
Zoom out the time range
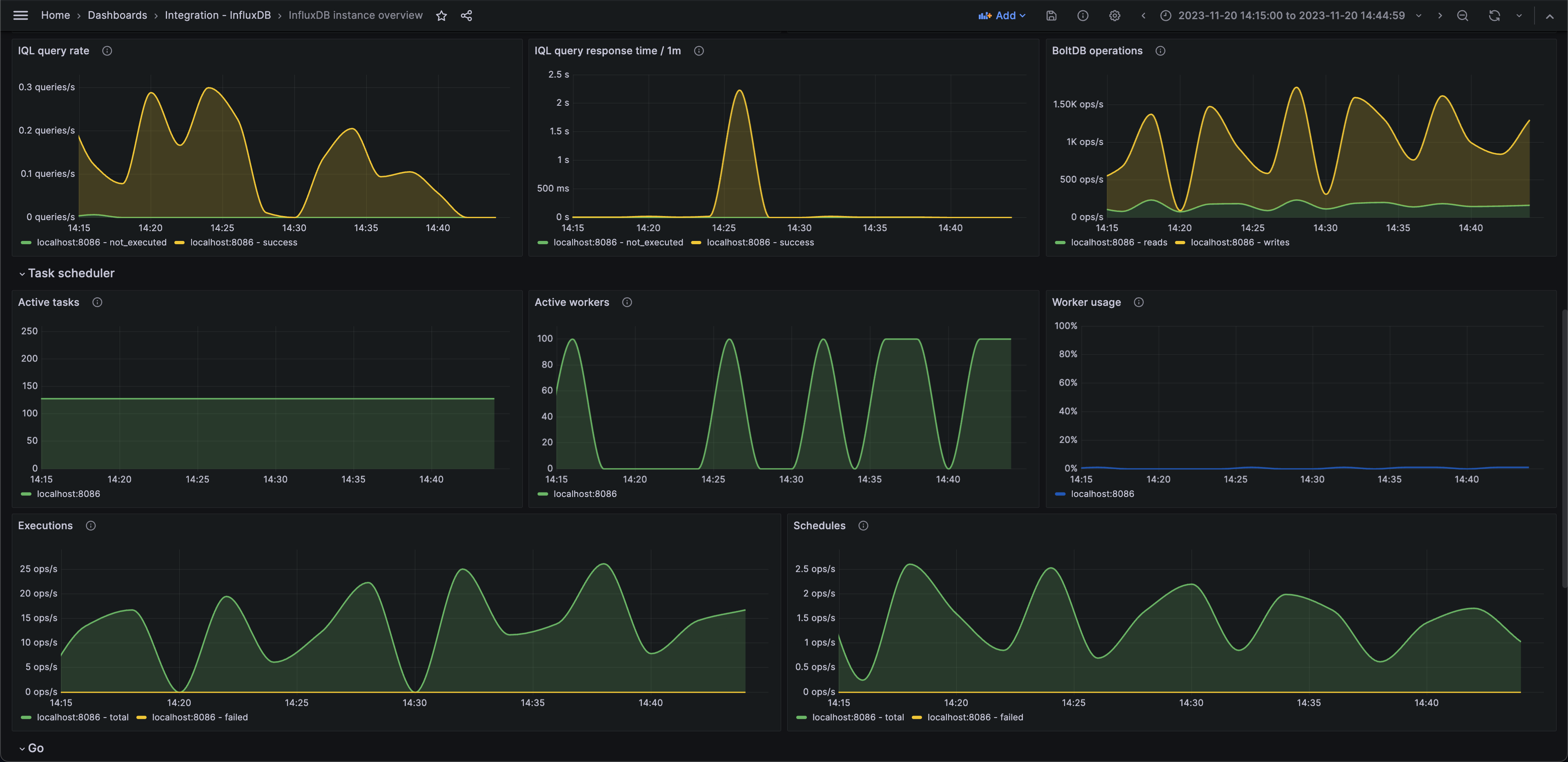[1463, 16]
